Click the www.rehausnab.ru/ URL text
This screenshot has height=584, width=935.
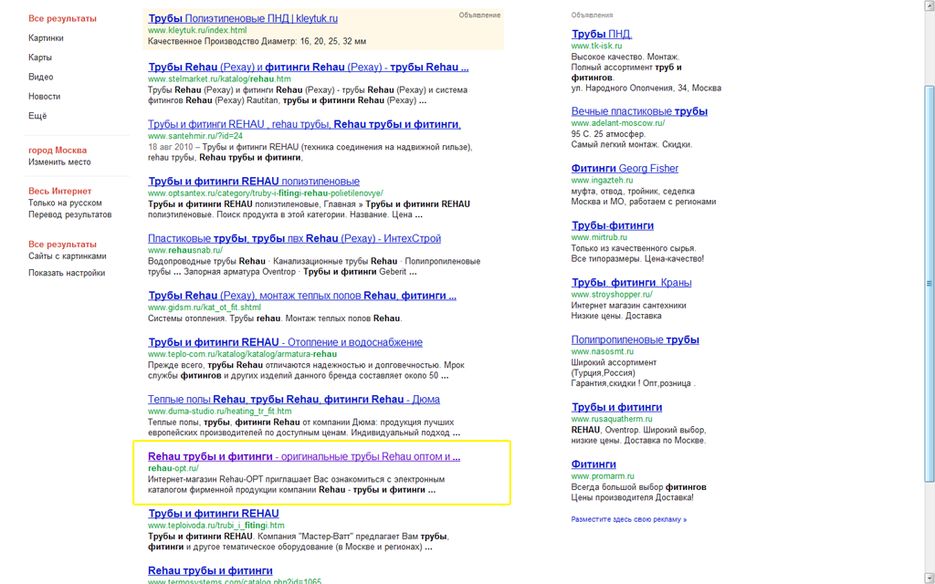tap(185, 250)
